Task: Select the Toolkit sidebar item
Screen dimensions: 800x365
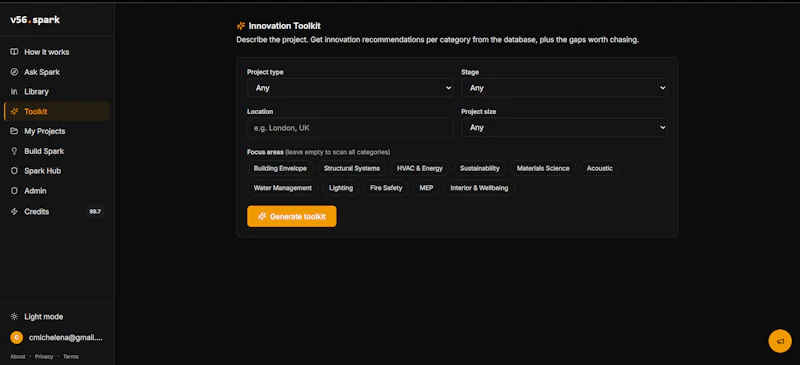Action: click(57, 111)
